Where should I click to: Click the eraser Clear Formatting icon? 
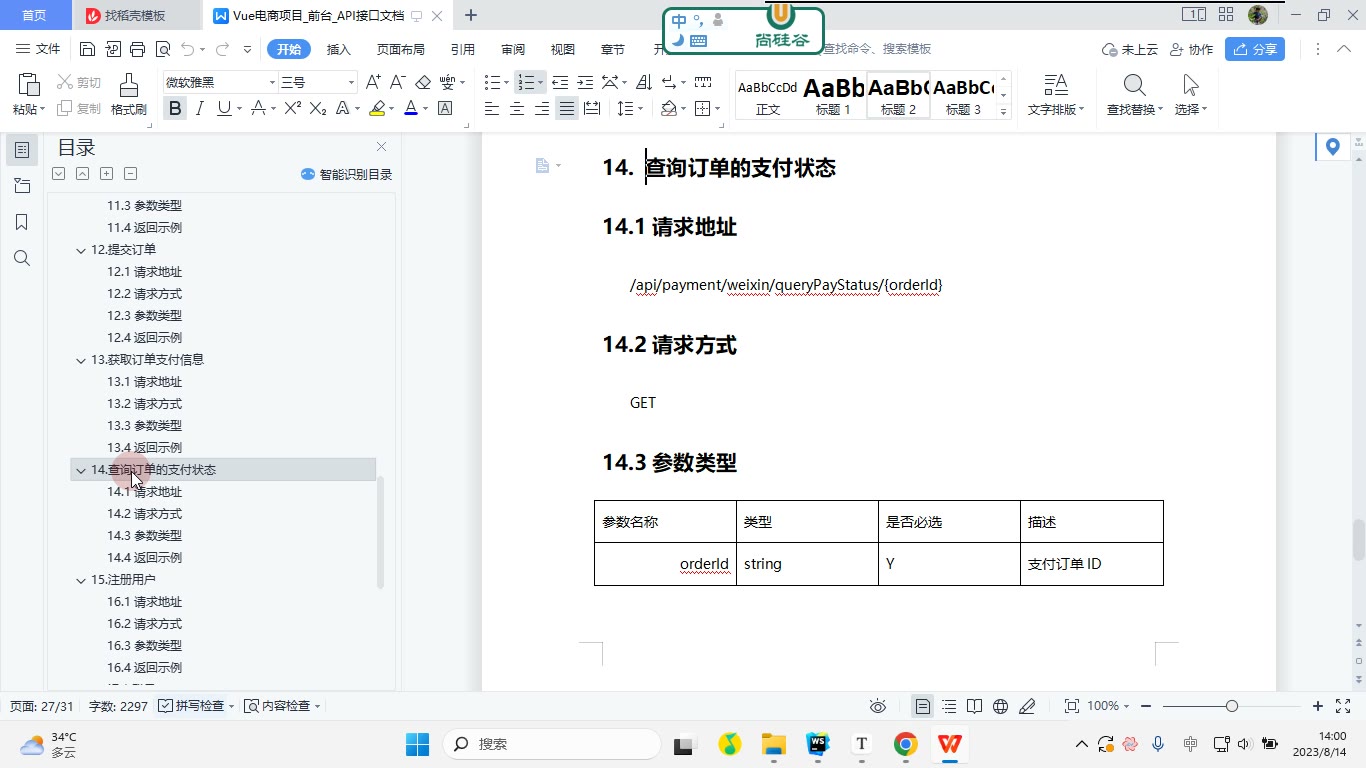[x=423, y=82]
